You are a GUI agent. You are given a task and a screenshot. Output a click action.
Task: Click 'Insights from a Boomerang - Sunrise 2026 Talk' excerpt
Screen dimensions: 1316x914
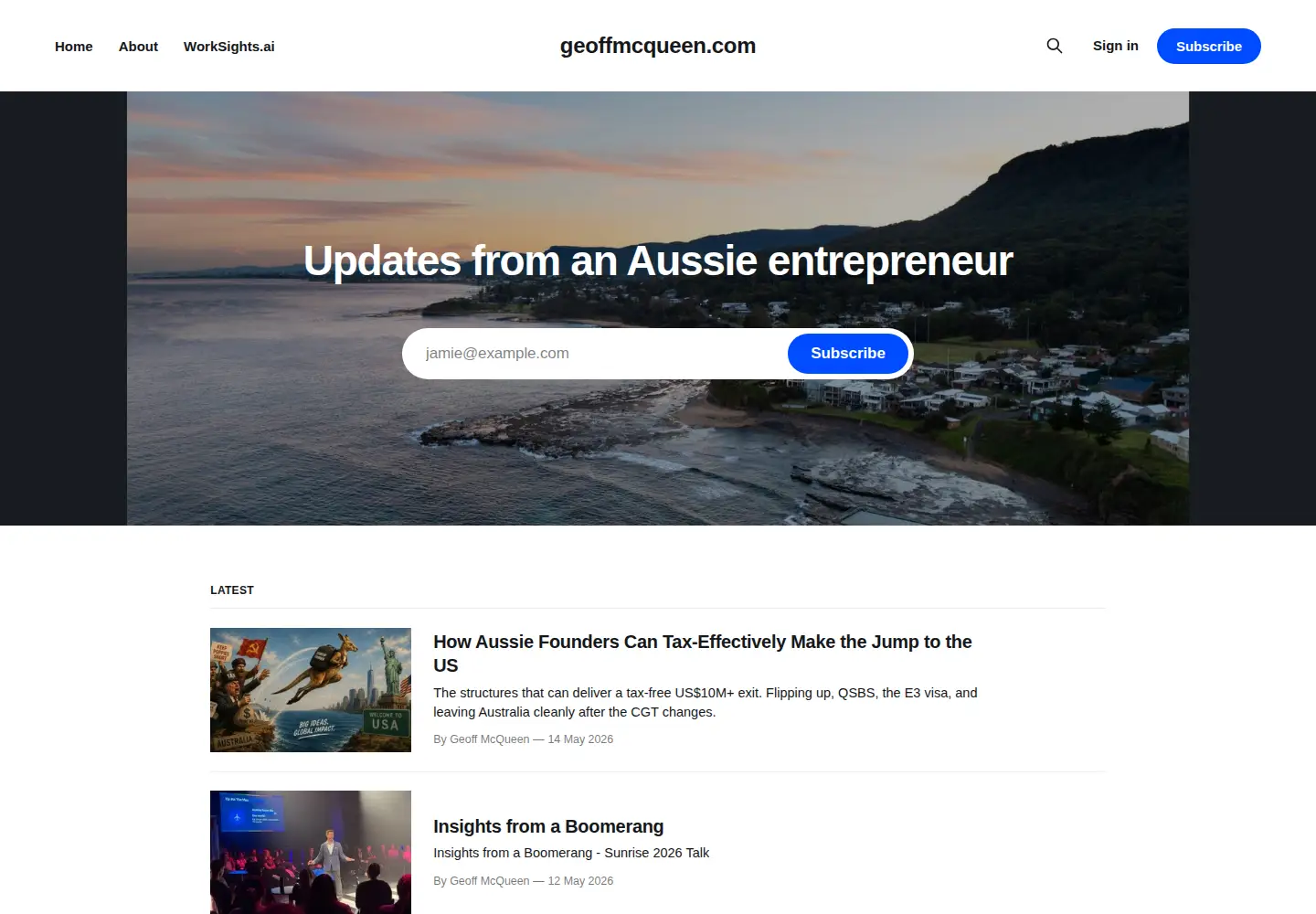click(x=571, y=853)
